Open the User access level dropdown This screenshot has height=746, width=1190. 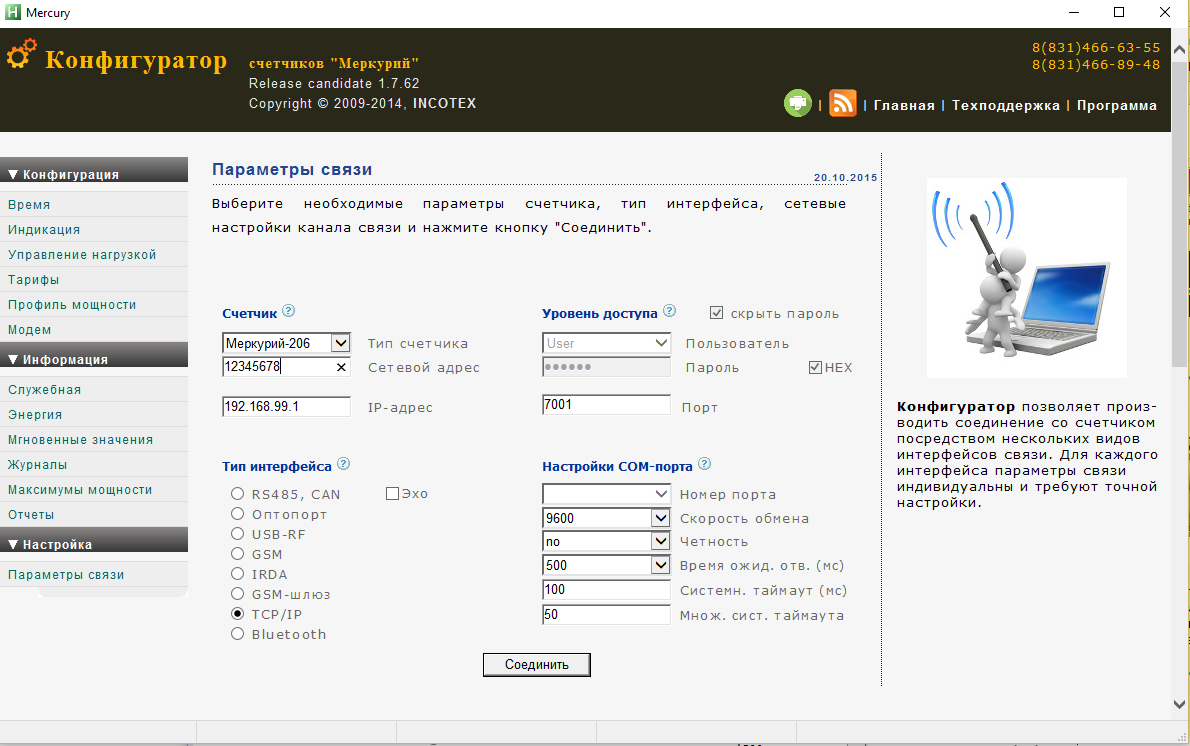(x=606, y=343)
